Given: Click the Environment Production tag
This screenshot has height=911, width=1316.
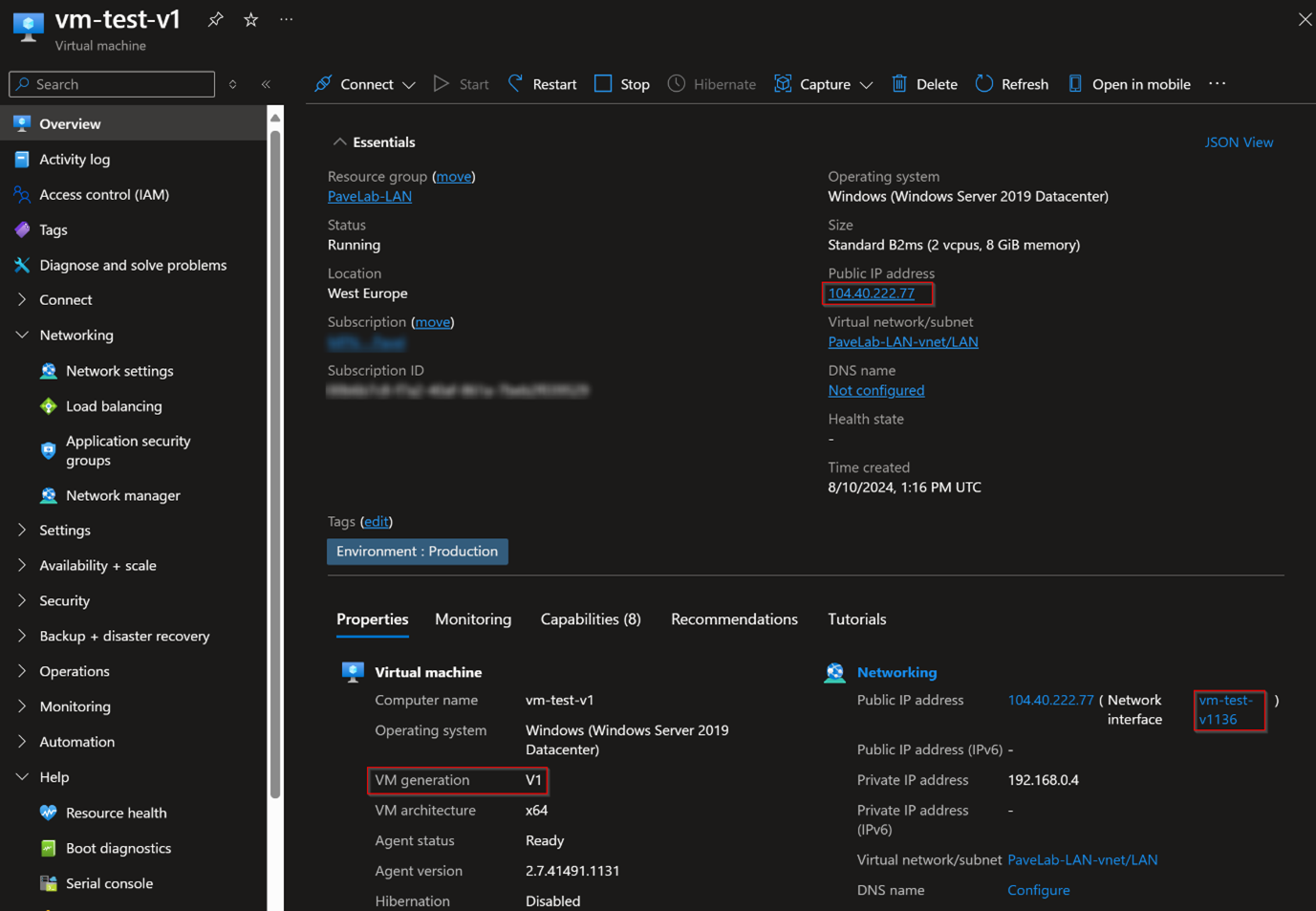Looking at the screenshot, I should pos(417,552).
